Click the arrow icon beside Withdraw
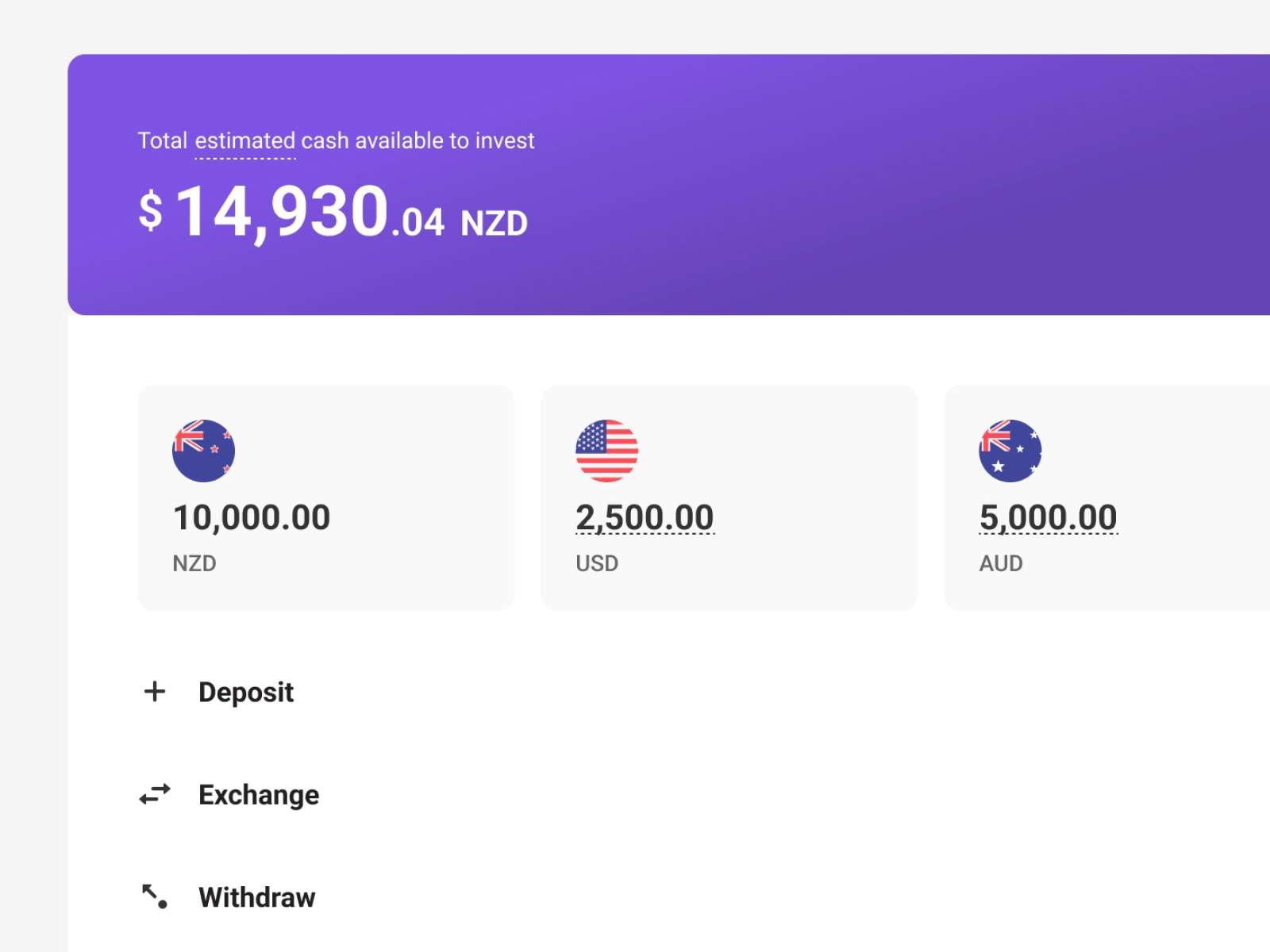 tap(155, 896)
